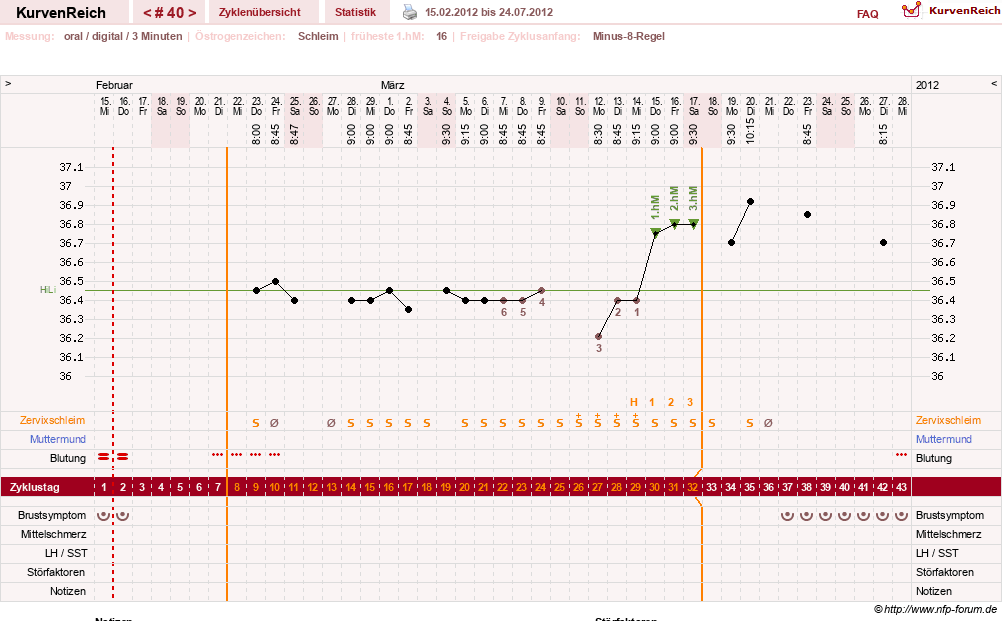Viewport: 1002px width, 621px height.
Task: Go to next cycle with the > arrow
Action: 192,12
